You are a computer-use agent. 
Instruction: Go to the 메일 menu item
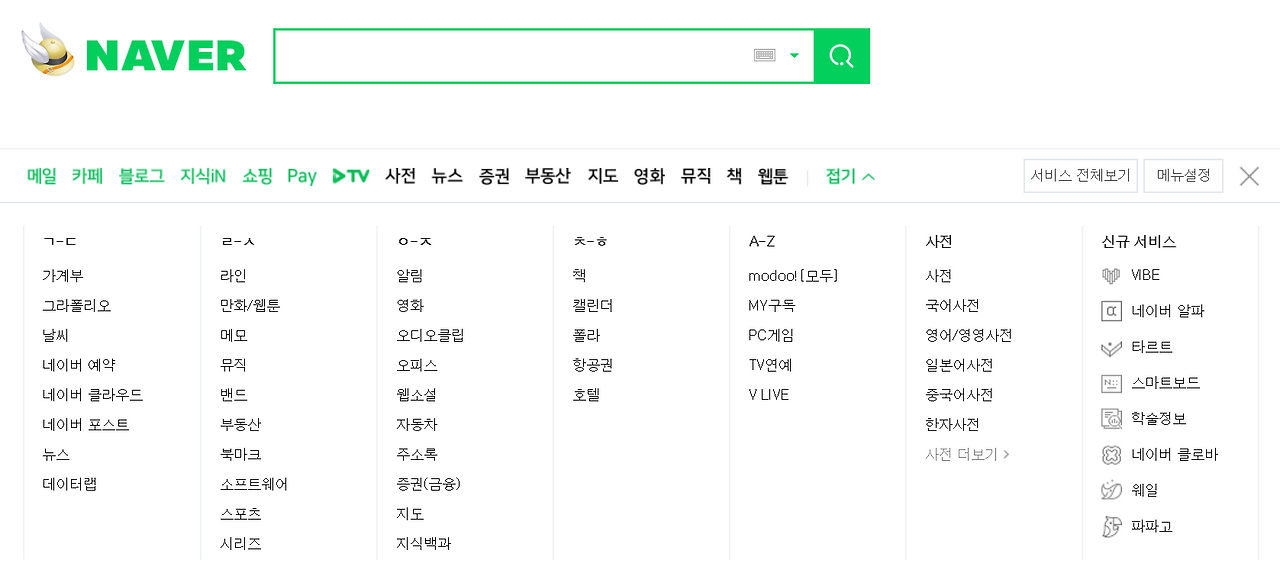(42, 176)
